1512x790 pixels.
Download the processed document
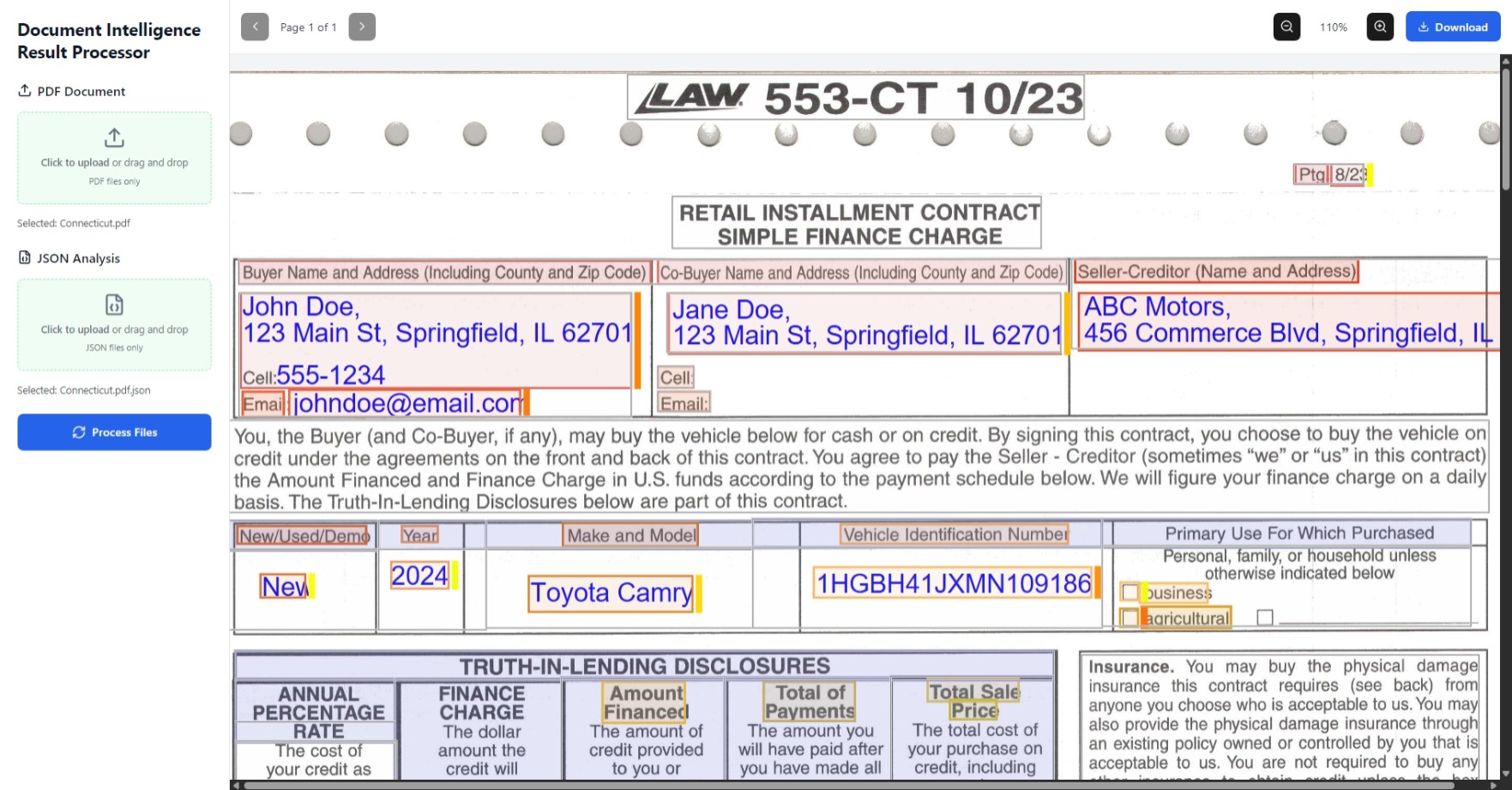1453,27
